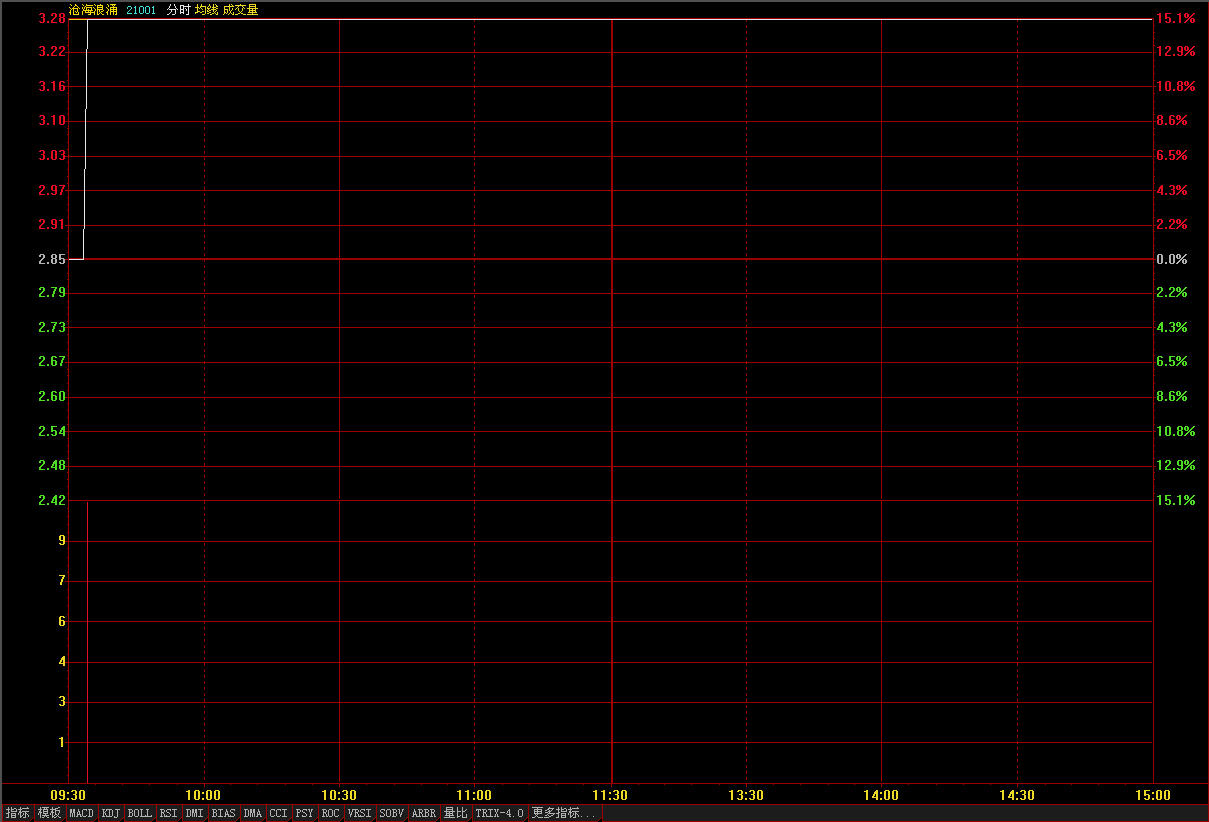
Task: Open the VRSI indicator tab
Action: point(359,813)
